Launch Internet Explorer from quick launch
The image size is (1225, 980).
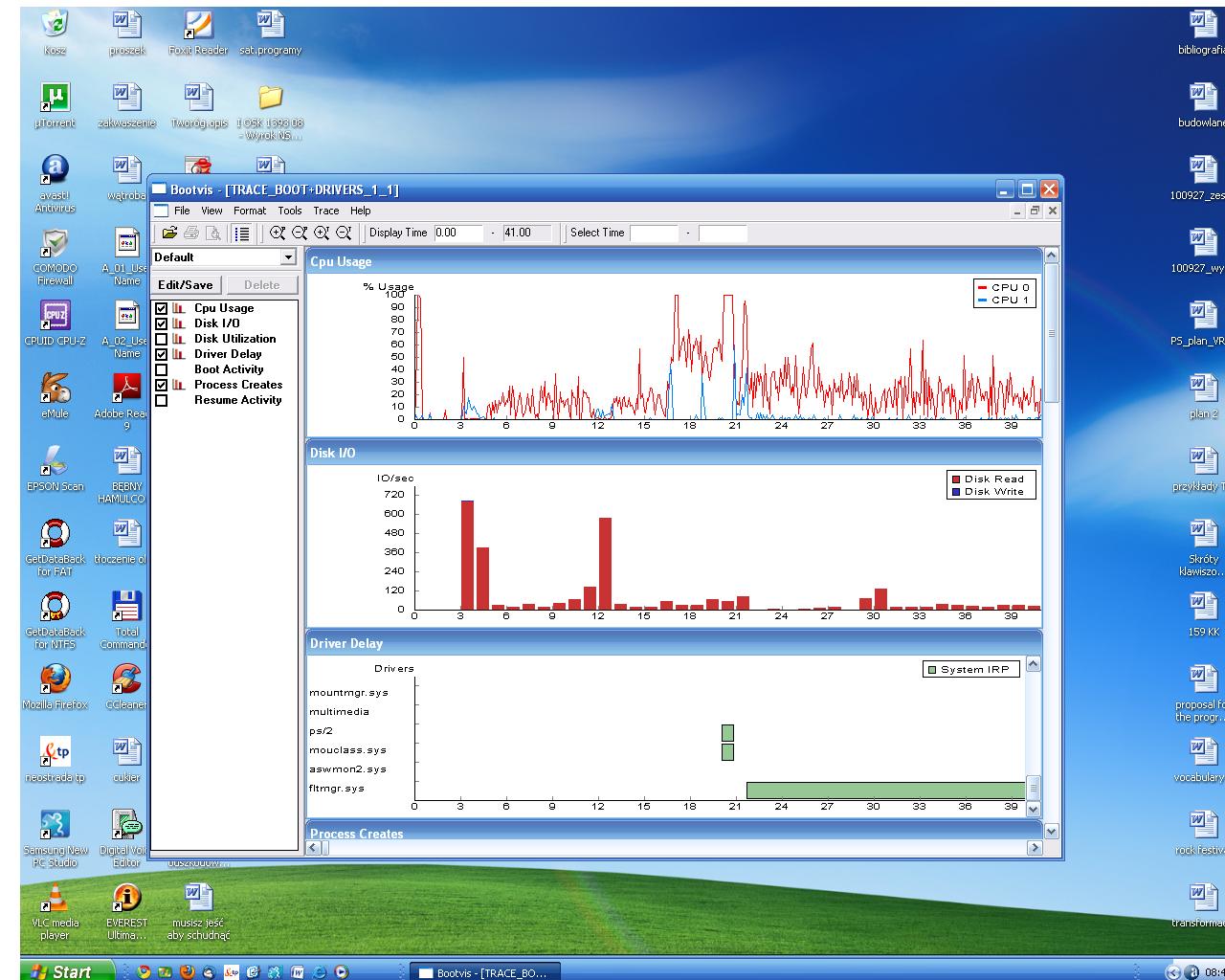tap(319, 971)
